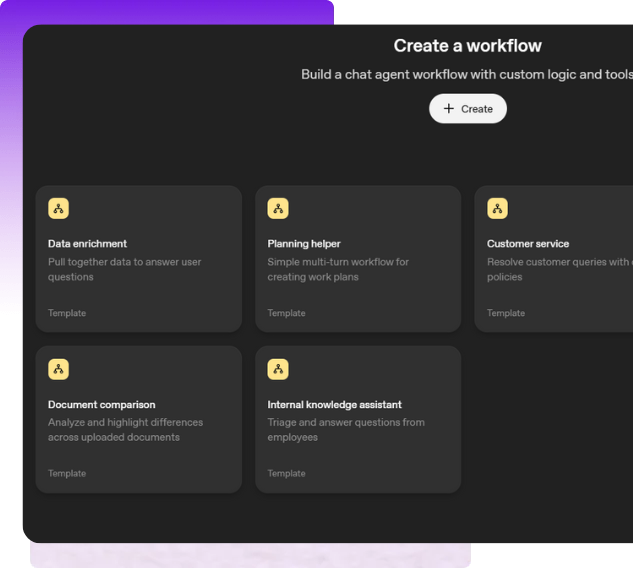Choose the Customer service template title

[528, 244]
